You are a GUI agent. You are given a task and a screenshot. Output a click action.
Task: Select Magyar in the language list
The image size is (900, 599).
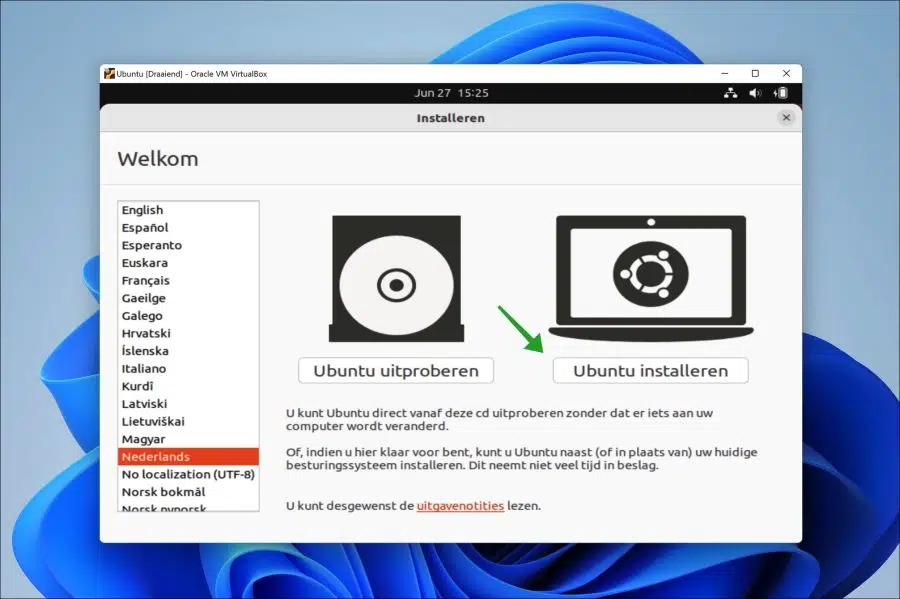click(188, 439)
